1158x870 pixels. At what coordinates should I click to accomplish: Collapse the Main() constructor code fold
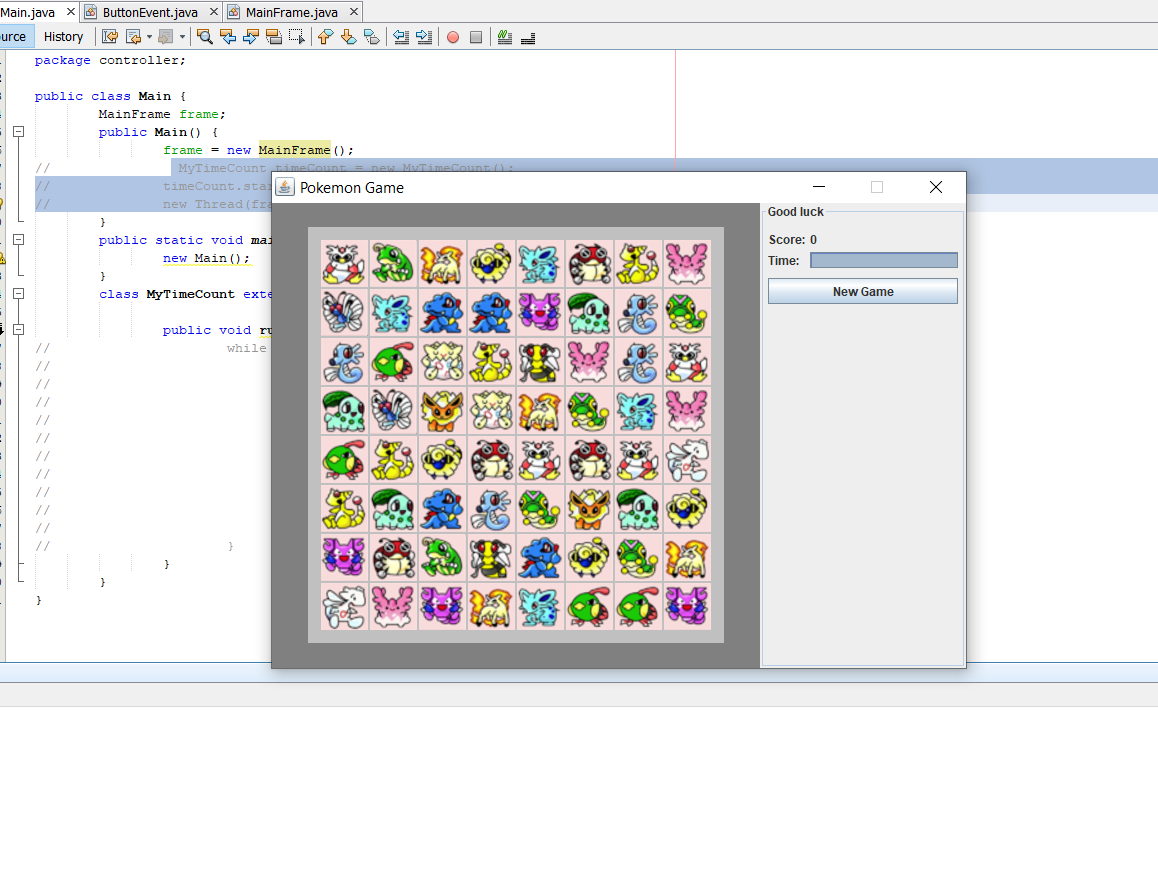18,132
